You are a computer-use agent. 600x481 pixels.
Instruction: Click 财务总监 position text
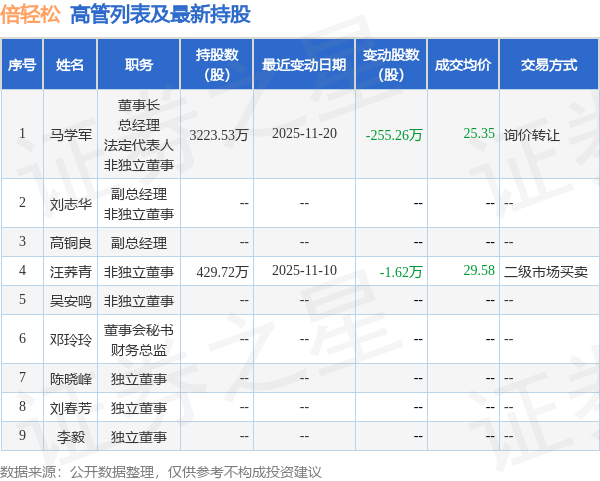[x=139, y=350]
